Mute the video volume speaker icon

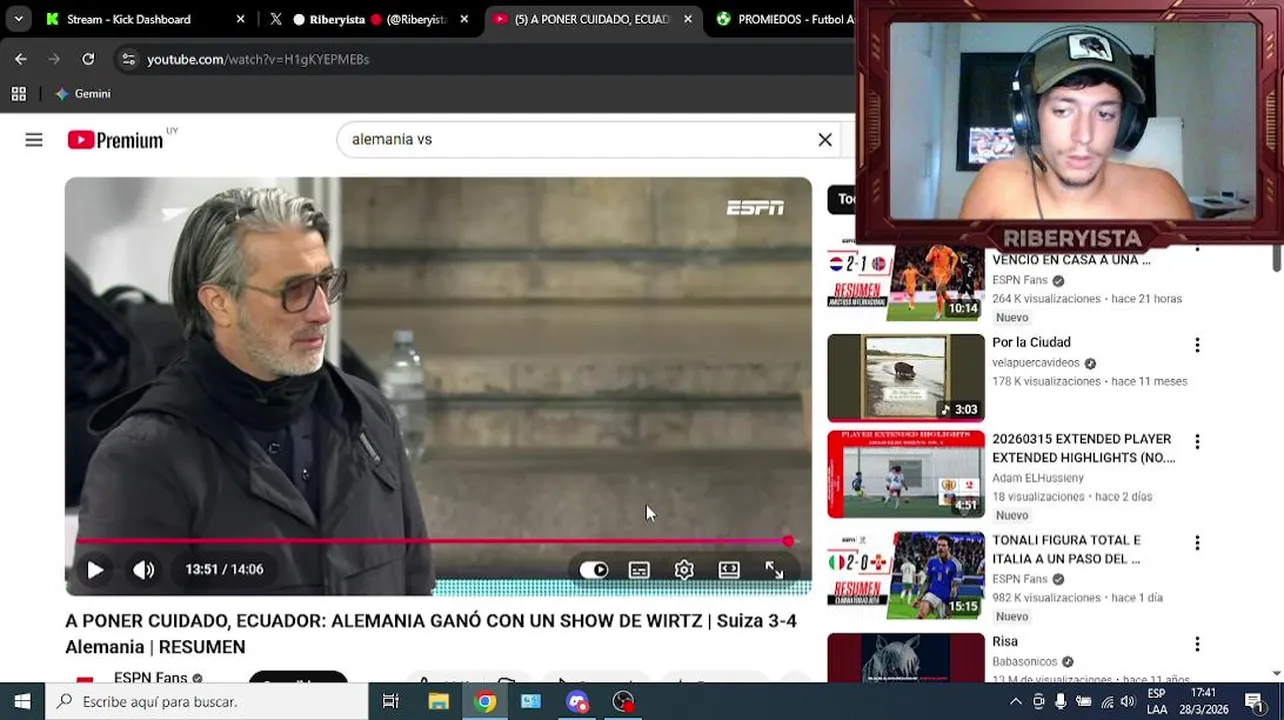point(144,570)
